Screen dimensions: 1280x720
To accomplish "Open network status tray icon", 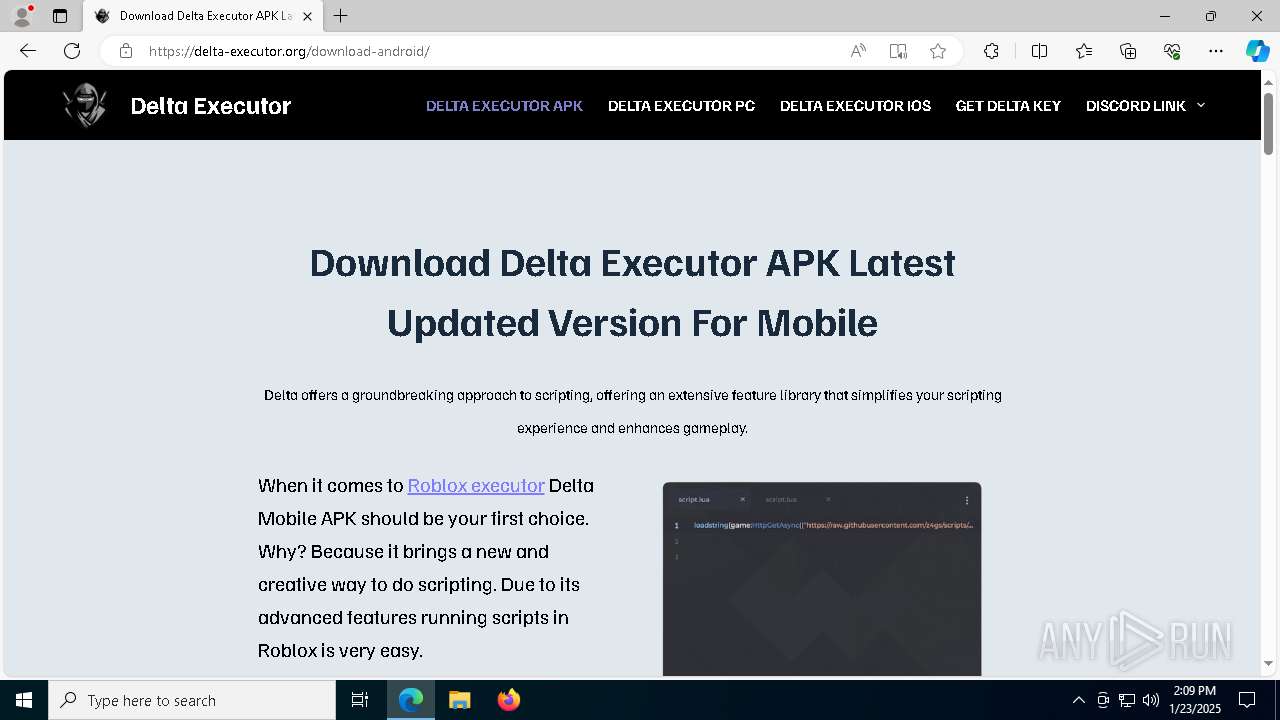I will pyautogui.click(x=1127, y=700).
